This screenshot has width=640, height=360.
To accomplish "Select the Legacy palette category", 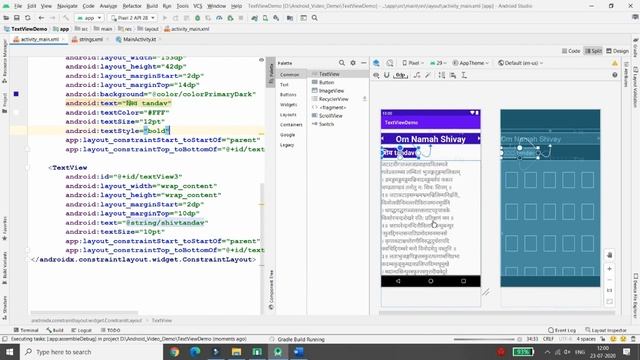I will tap(287, 145).
